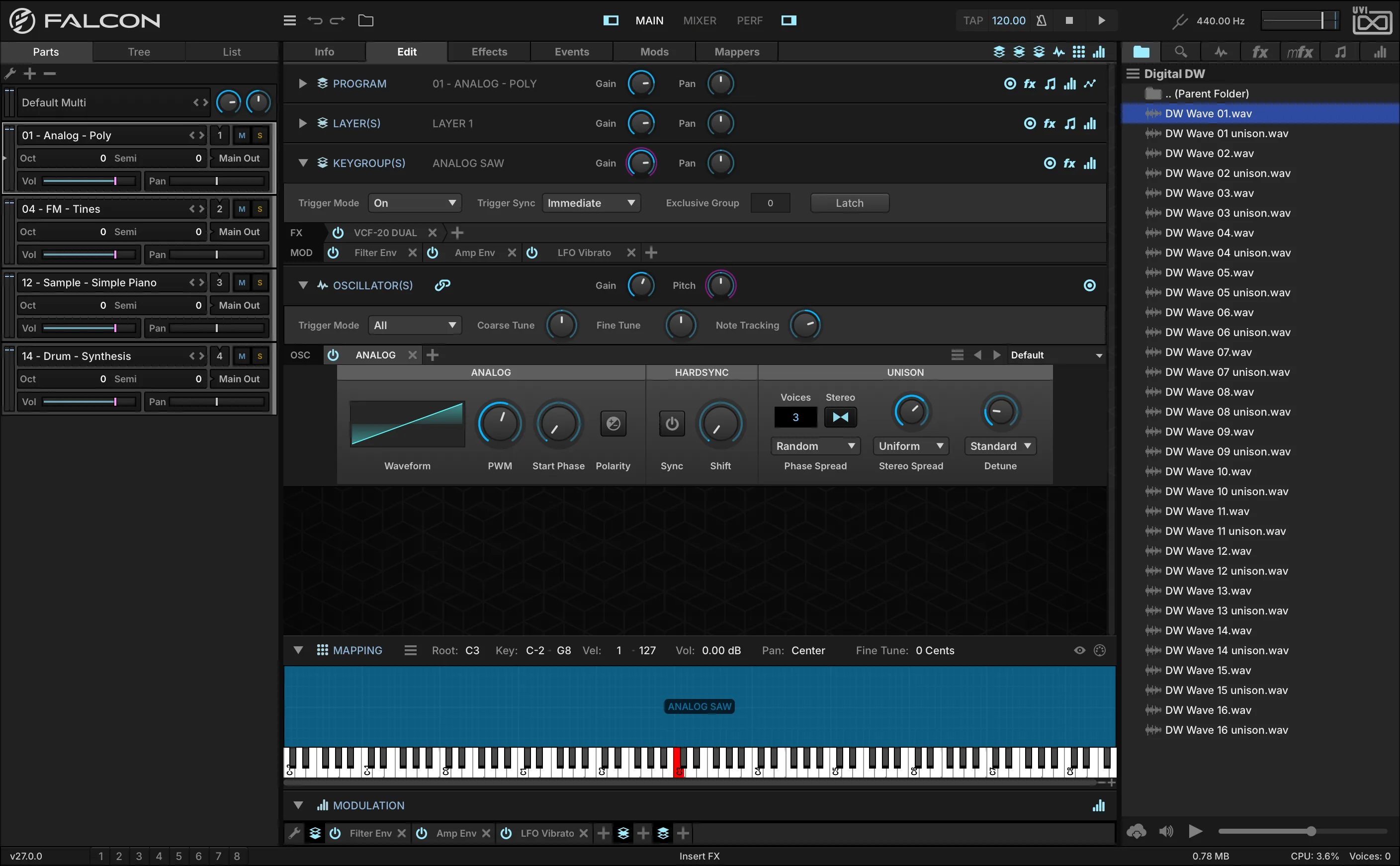Open the Tree tab in left panel
Screen dimensions: 1400x866
coord(139,52)
